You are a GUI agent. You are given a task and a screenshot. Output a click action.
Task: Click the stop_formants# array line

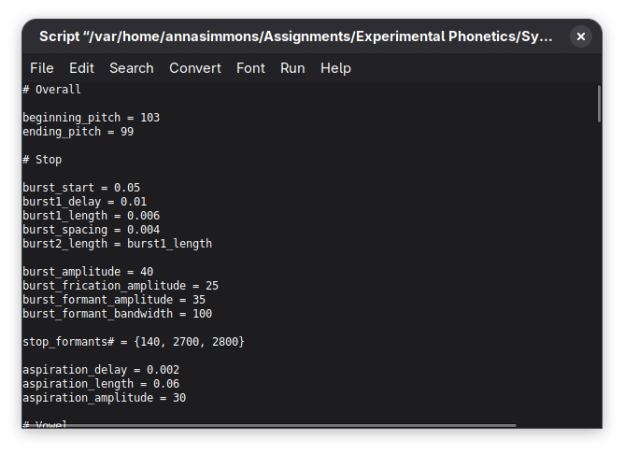point(133,342)
